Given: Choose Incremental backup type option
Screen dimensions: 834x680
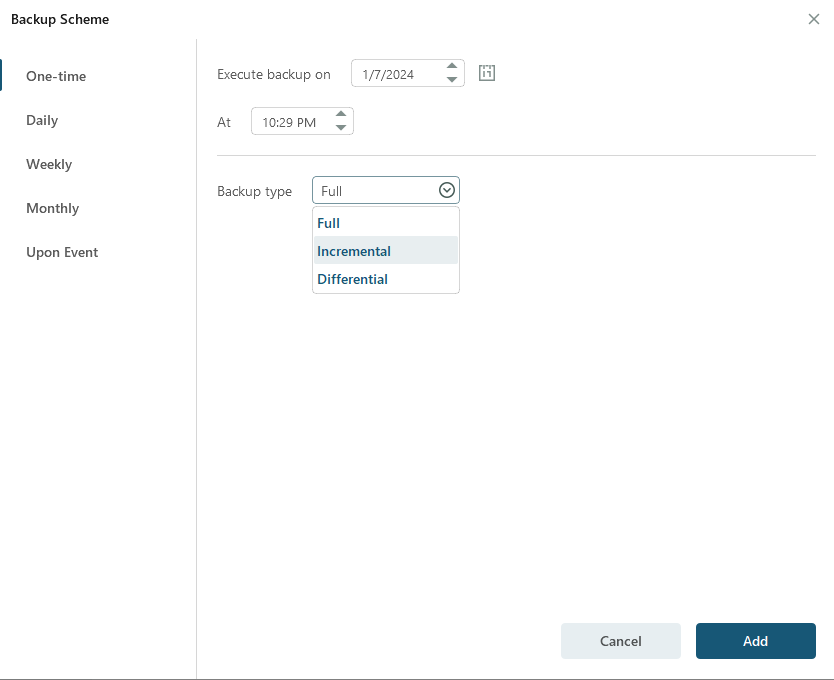Looking at the screenshot, I should tap(354, 251).
